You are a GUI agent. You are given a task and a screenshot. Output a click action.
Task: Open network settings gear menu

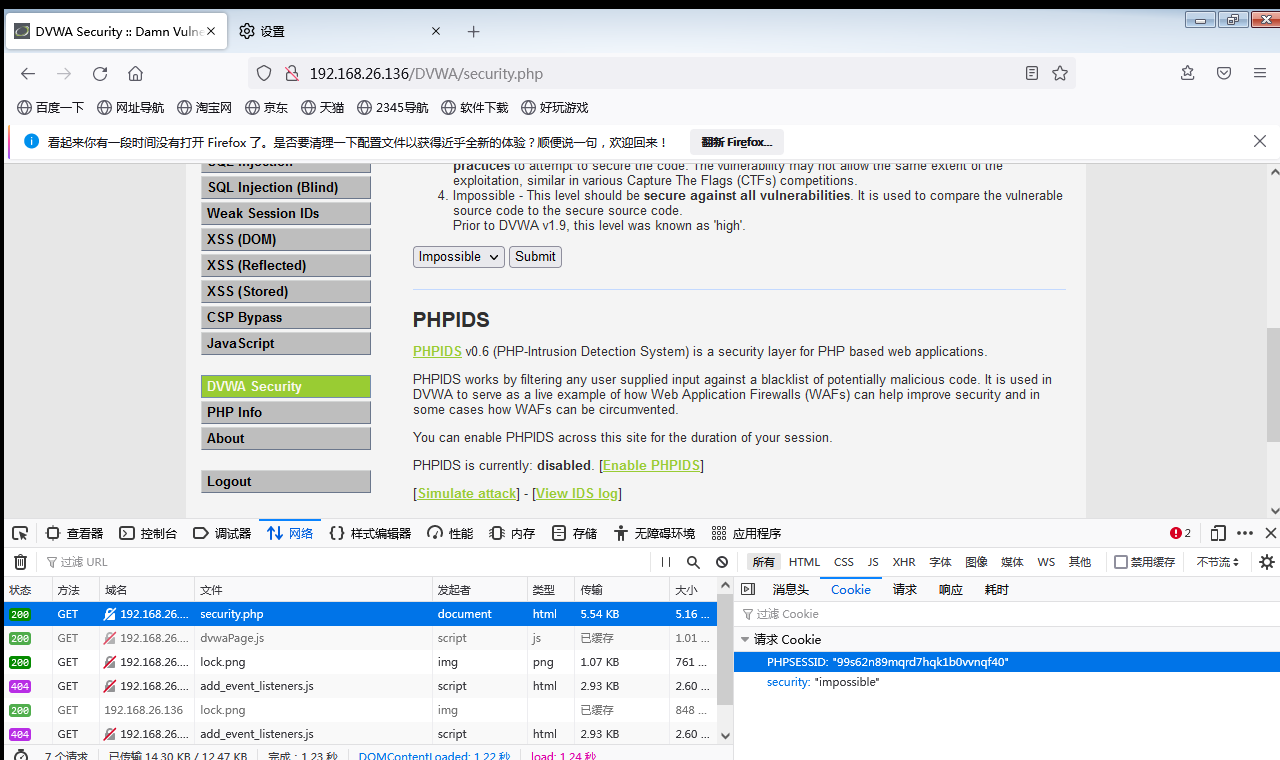1266,562
